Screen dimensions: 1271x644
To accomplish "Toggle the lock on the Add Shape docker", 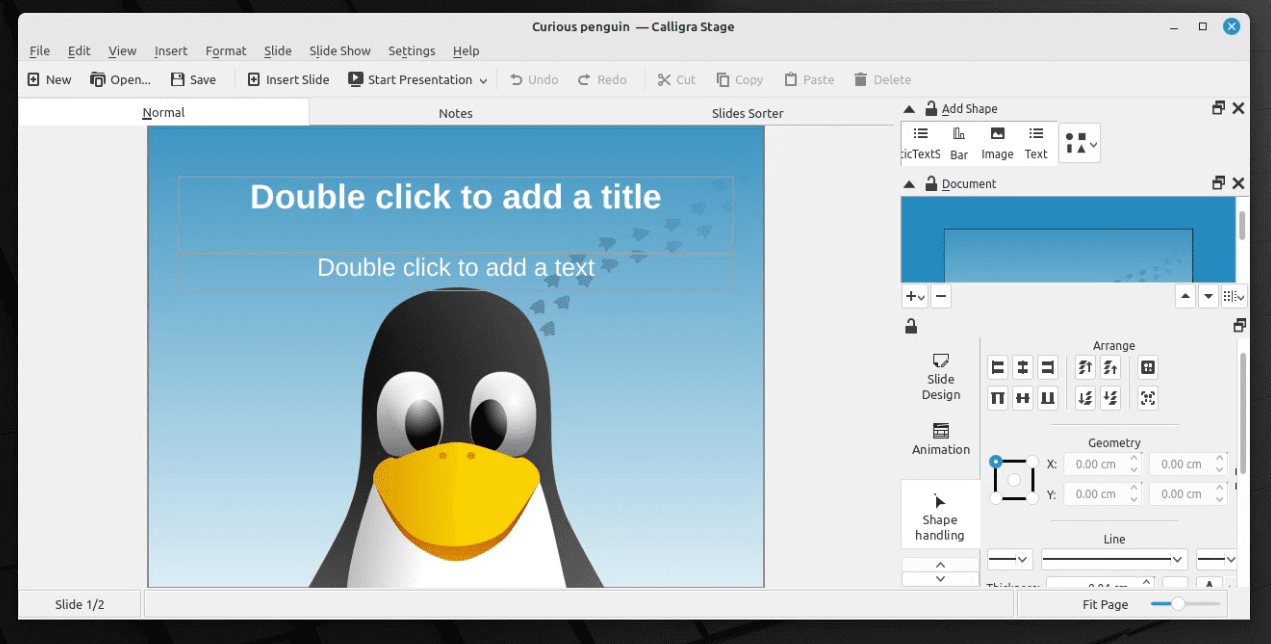I will point(931,108).
